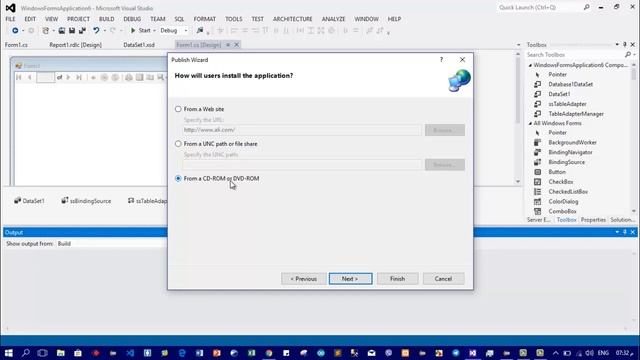Select the ColorDialog control in Toolbox
The image size is (640, 360).
point(563,201)
